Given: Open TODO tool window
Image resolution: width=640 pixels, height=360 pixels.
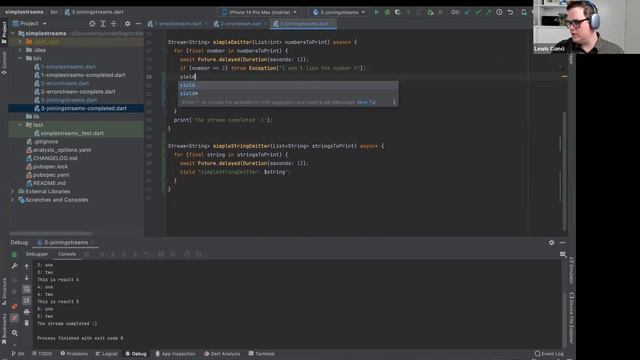Looking at the screenshot, I should [x=42, y=354].
